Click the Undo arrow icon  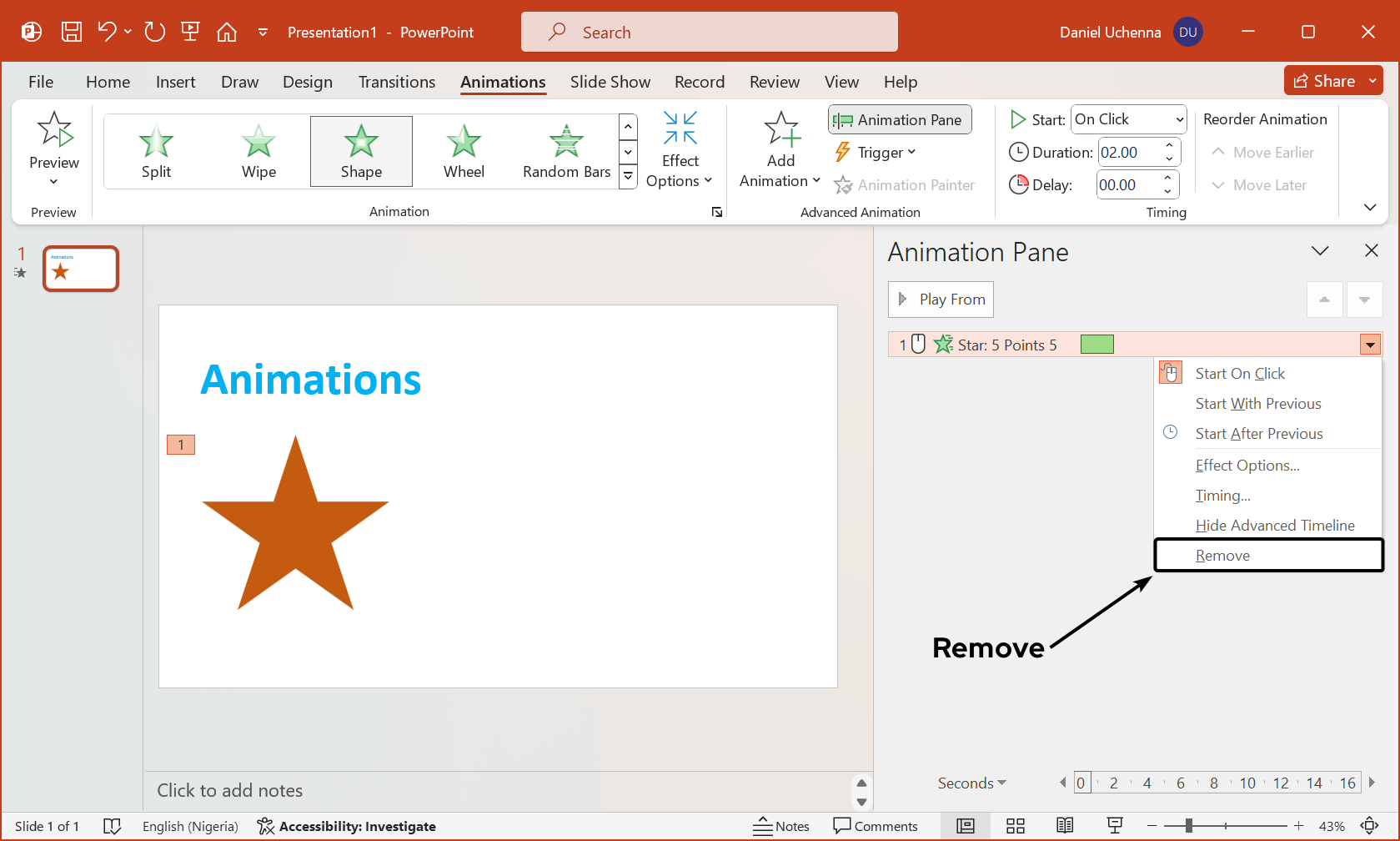(107, 33)
